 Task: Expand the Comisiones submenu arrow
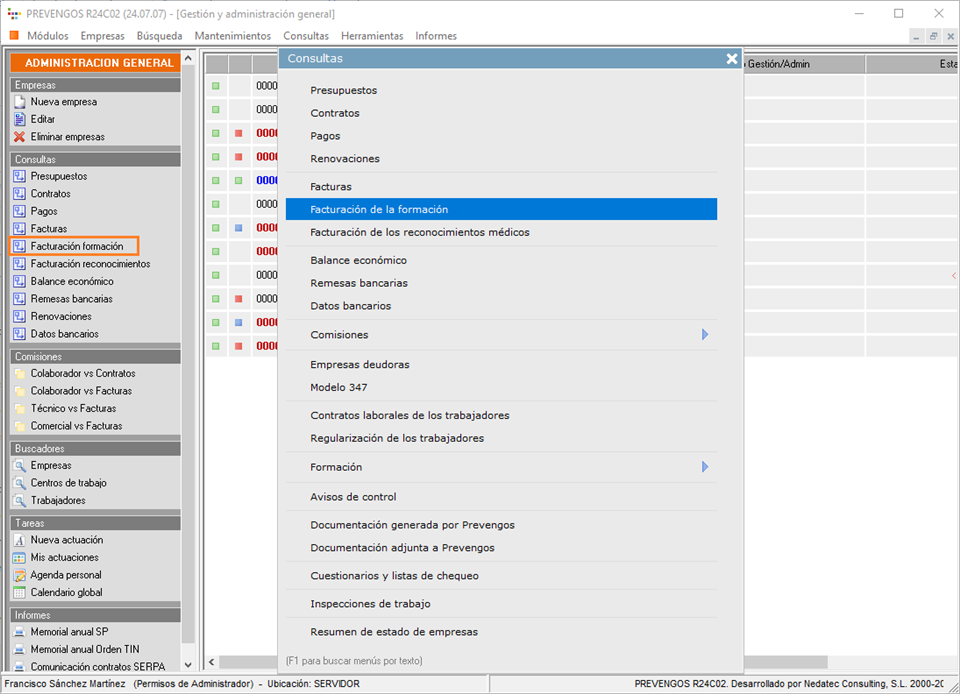tap(705, 335)
